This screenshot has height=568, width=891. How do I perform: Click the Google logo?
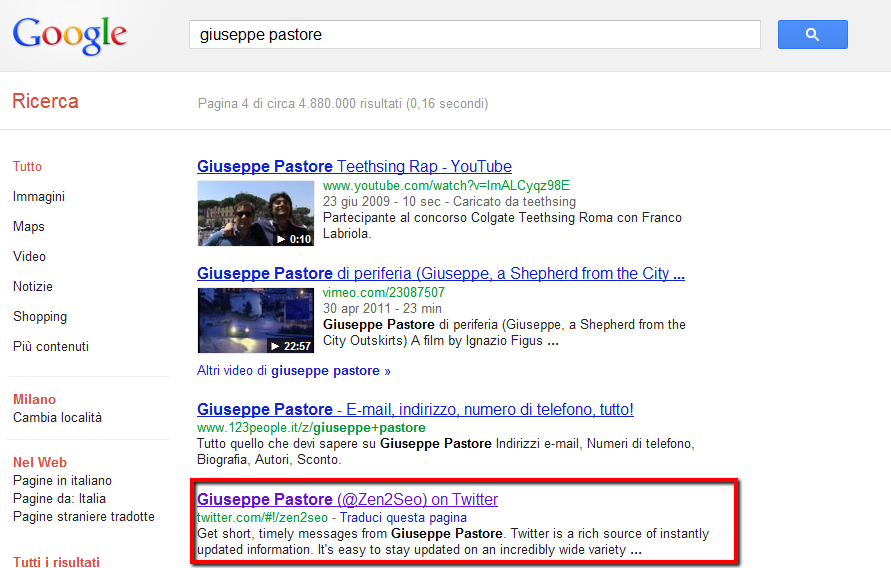(x=70, y=35)
